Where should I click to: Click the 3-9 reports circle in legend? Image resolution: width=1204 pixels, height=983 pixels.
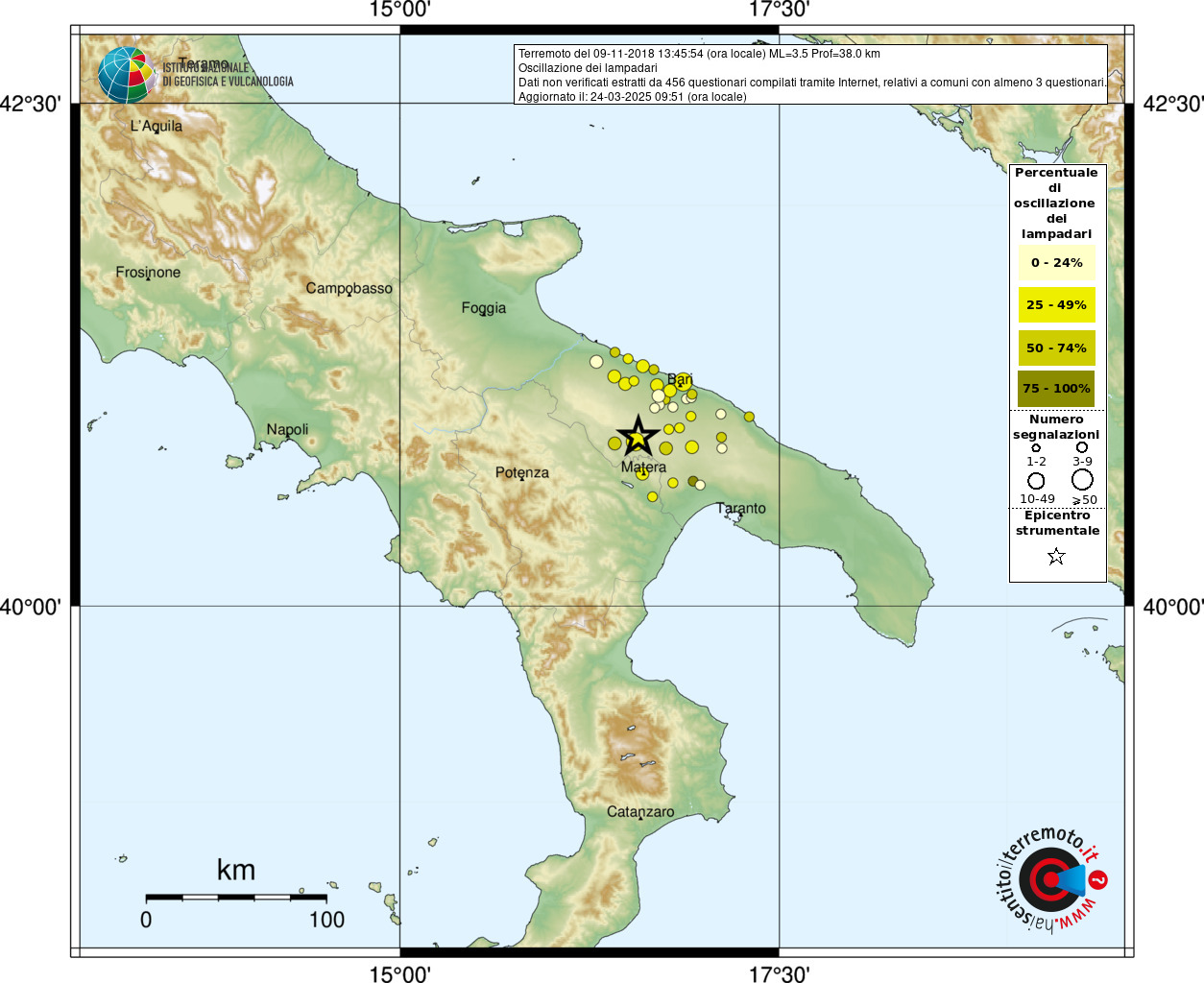pos(1082,447)
